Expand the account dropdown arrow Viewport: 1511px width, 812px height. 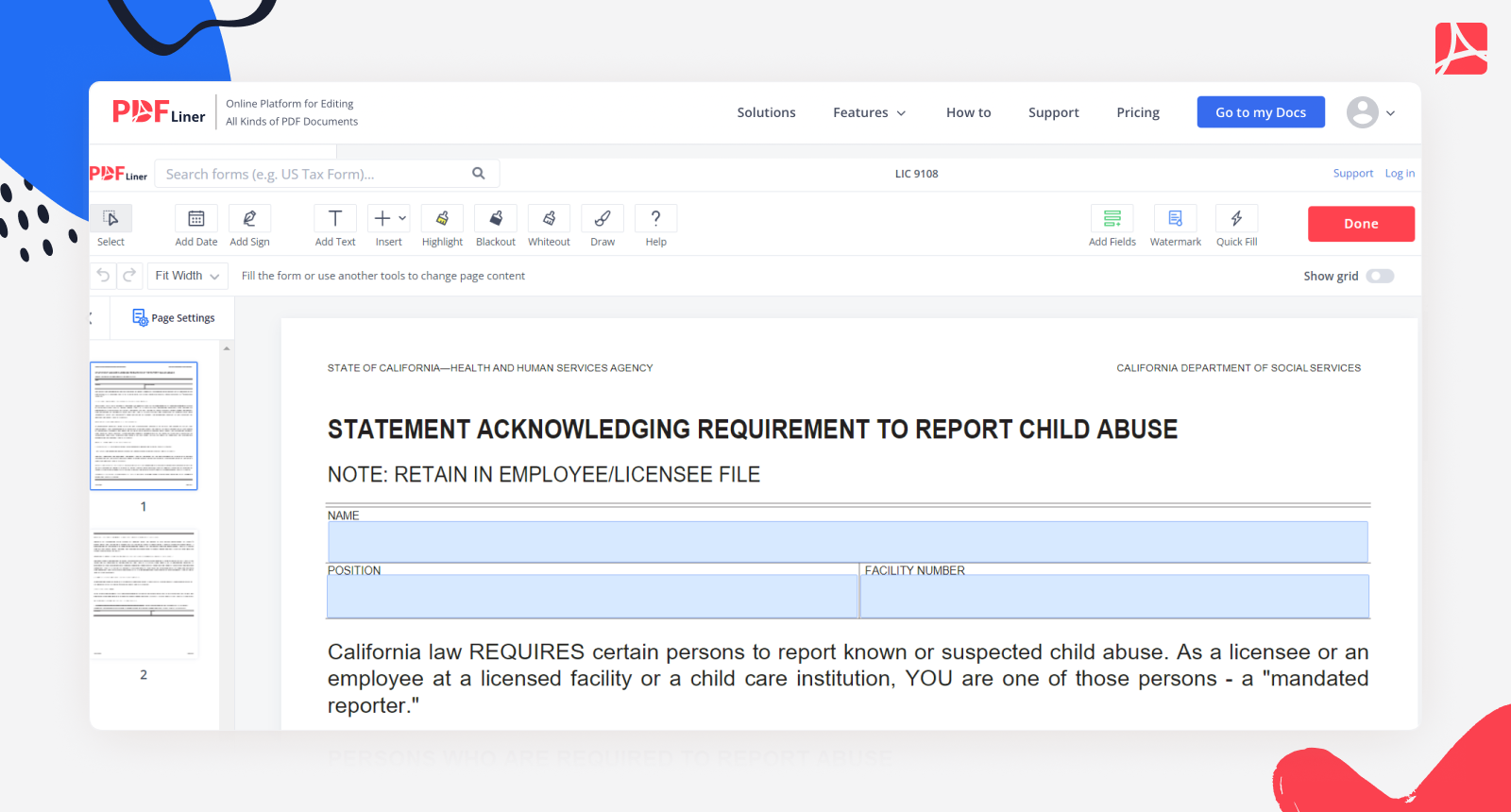pos(1390,113)
